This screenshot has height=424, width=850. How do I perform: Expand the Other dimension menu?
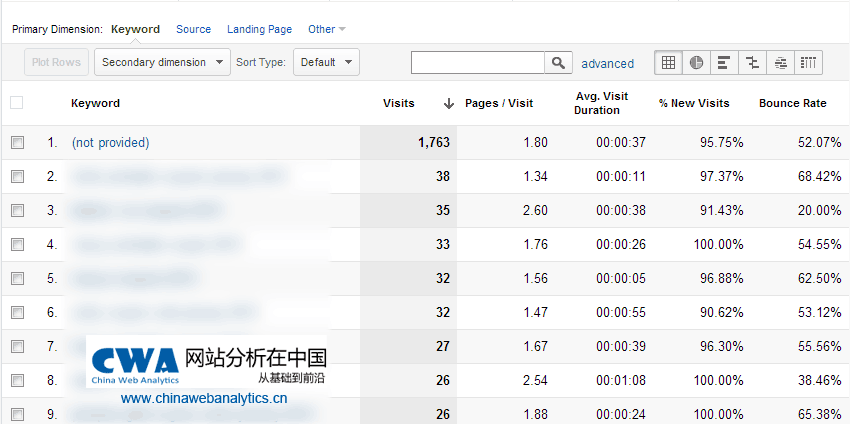tap(327, 30)
